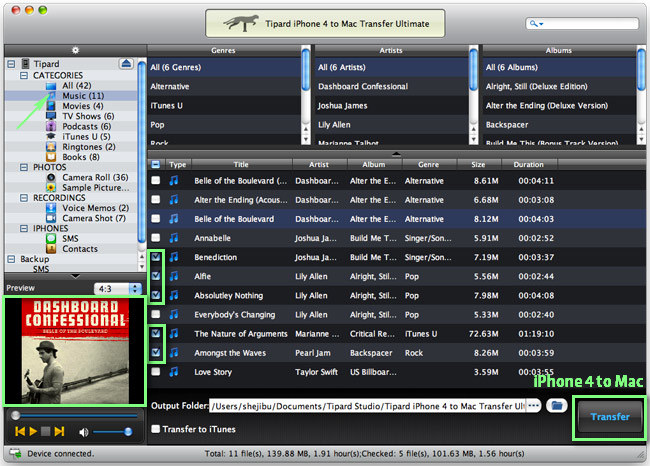This screenshot has height=466, width=650.
Task: Collapse the RECORDINGS tree section
Action: pos(24,198)
